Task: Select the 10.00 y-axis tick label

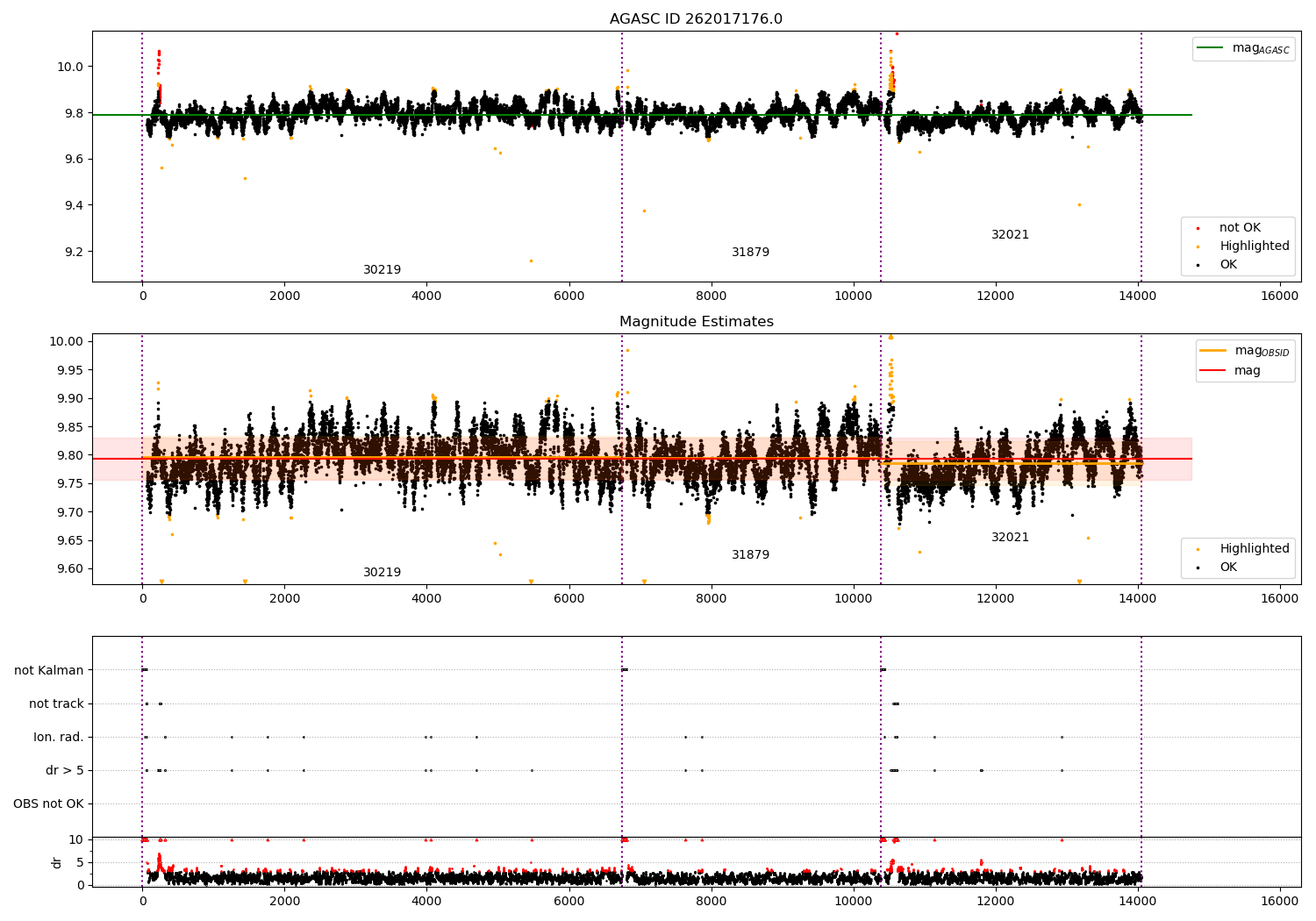Action: 68,341
